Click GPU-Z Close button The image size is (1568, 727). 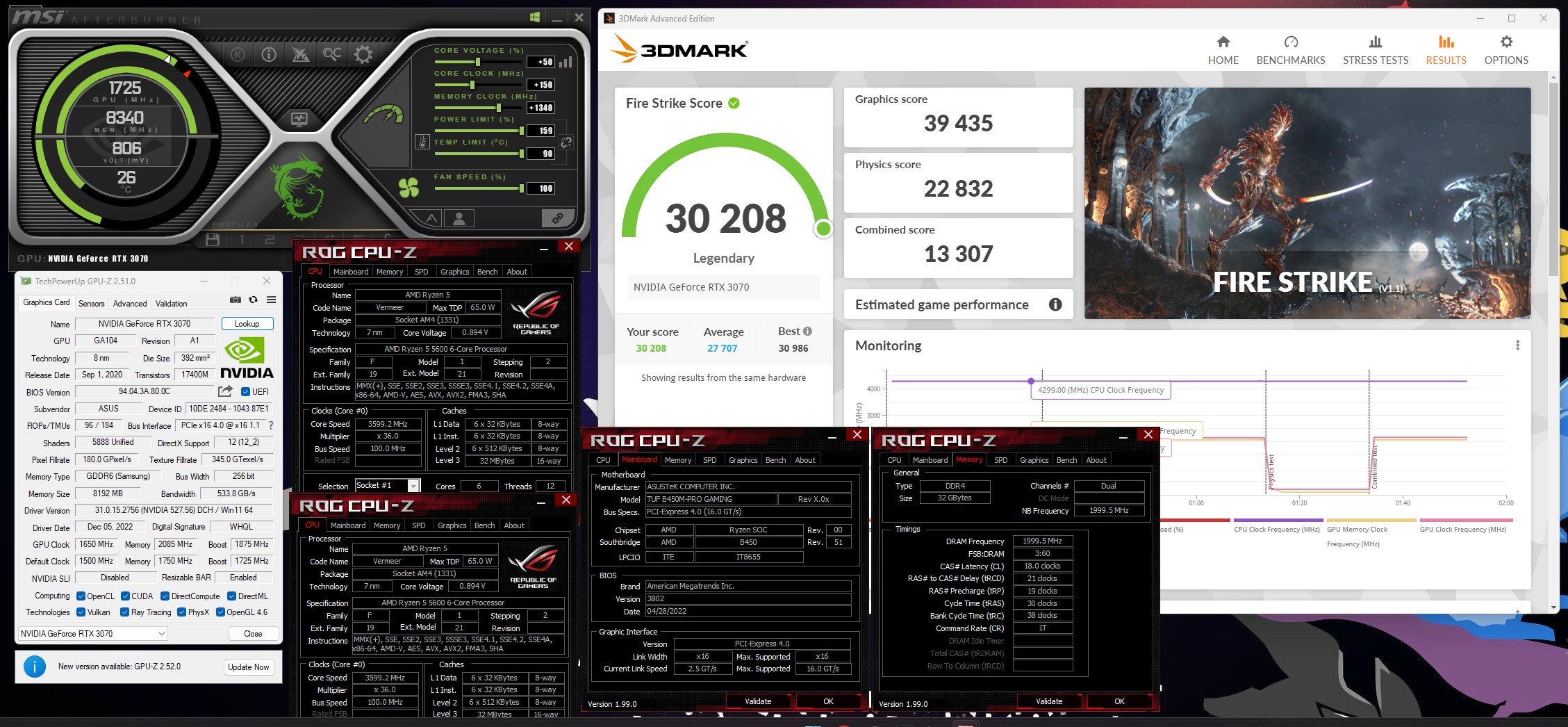coord(253,633)
